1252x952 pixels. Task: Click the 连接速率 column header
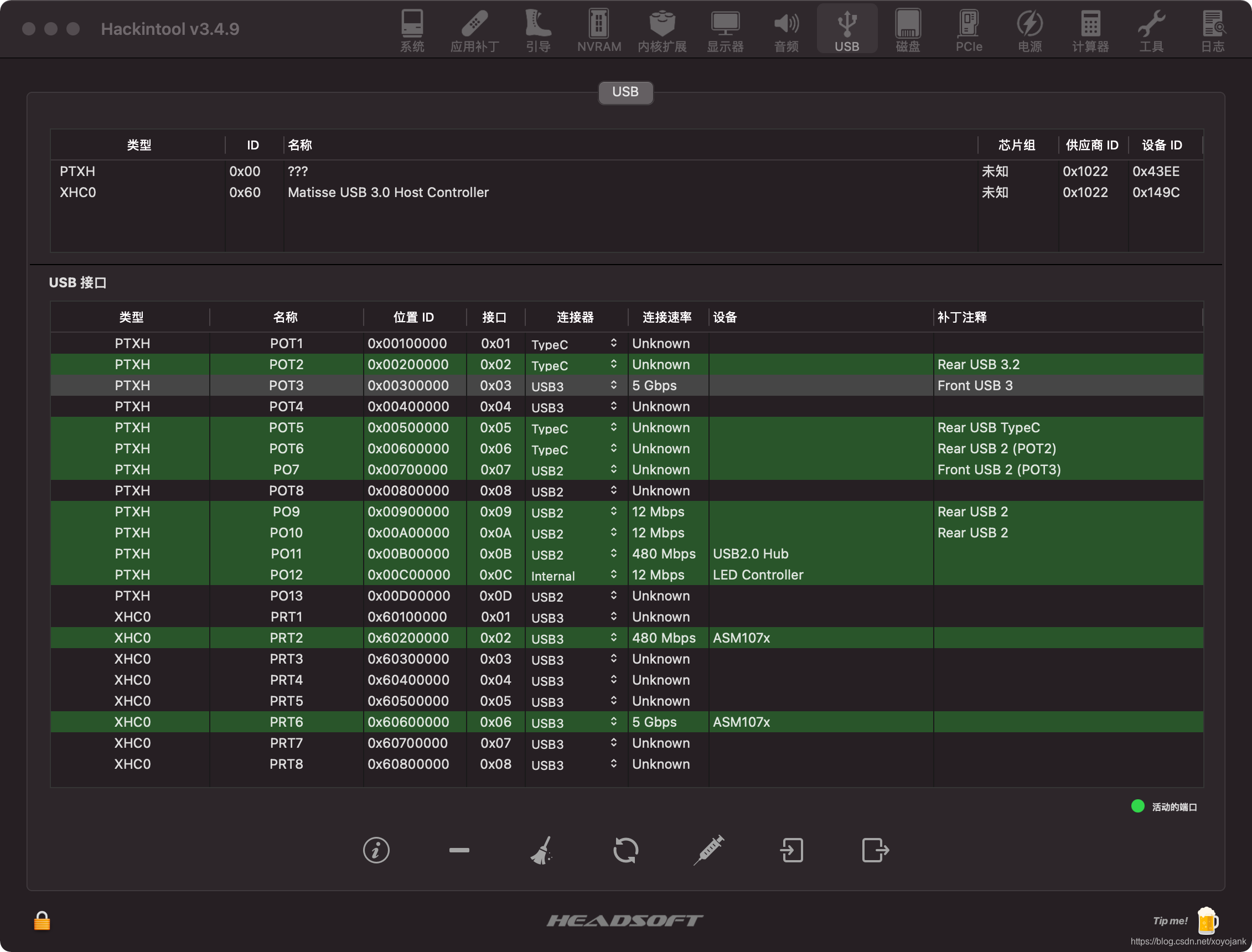[668, 317]
